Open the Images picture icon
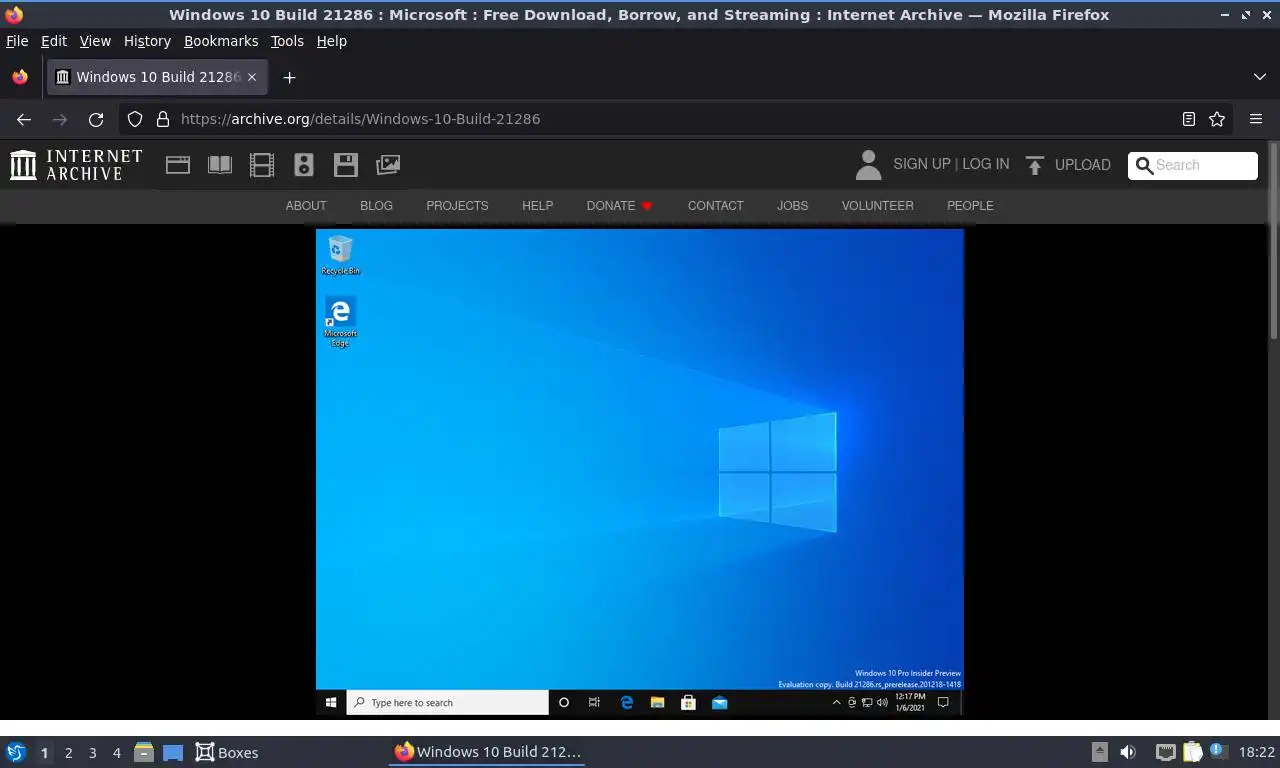Viewport: 1280px width, 768px height. tap(388, 165)
